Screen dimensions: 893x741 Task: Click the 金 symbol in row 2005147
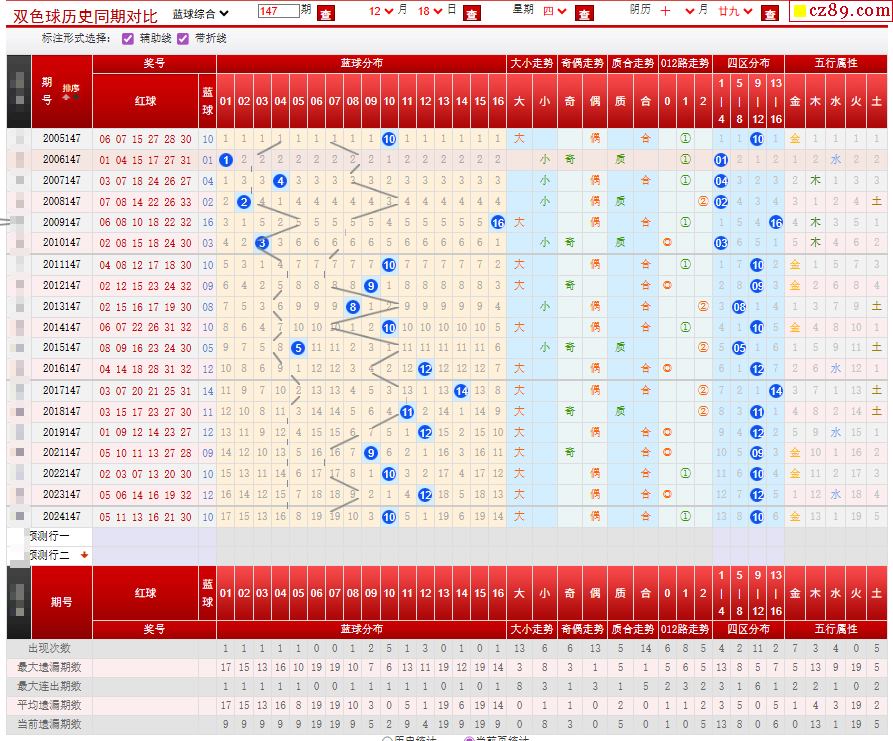pyautogui.click(x=795, y=138)
